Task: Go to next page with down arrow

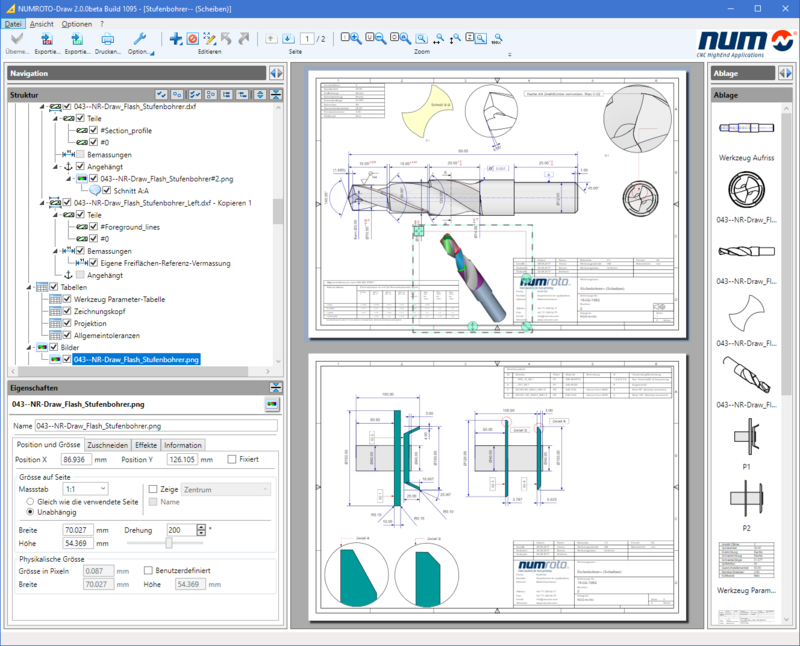Action: [289, 38]
